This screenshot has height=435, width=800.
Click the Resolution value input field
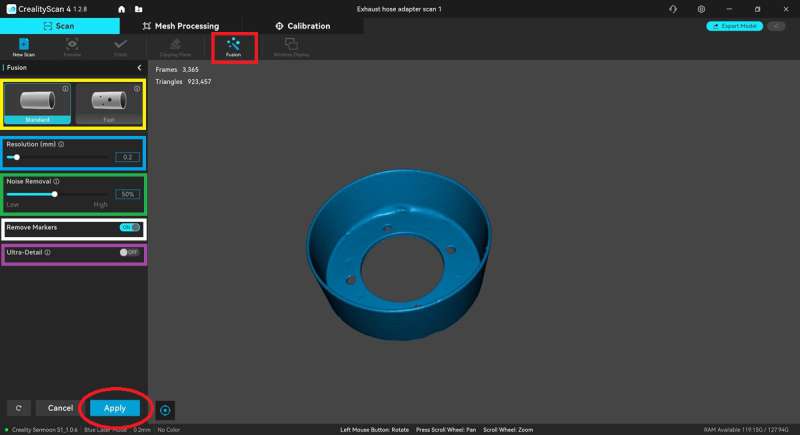pos(127,157)
